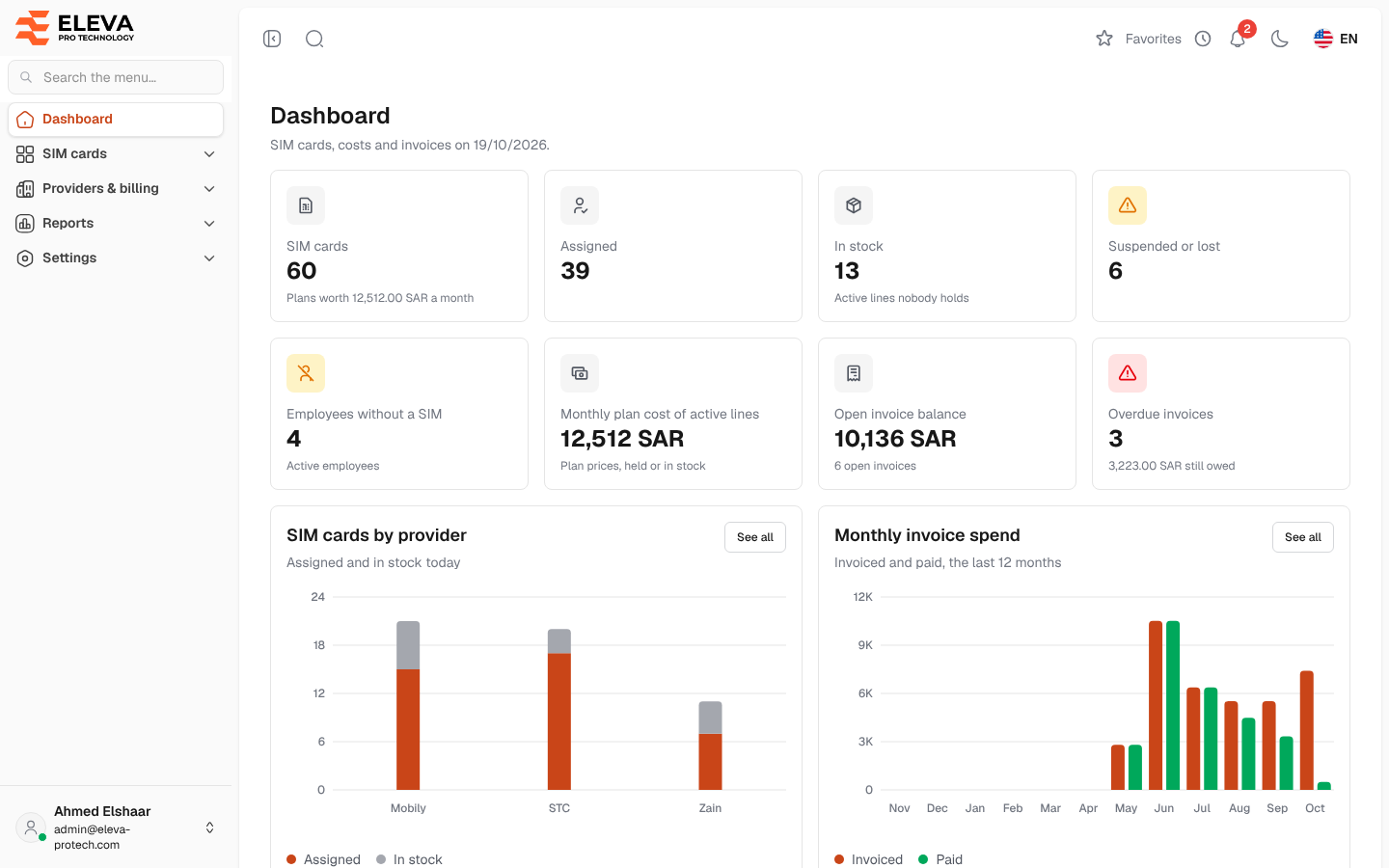Click the Favorites label
Image resolution: width=1389 pixels, height=868 pixels.
1154,39
